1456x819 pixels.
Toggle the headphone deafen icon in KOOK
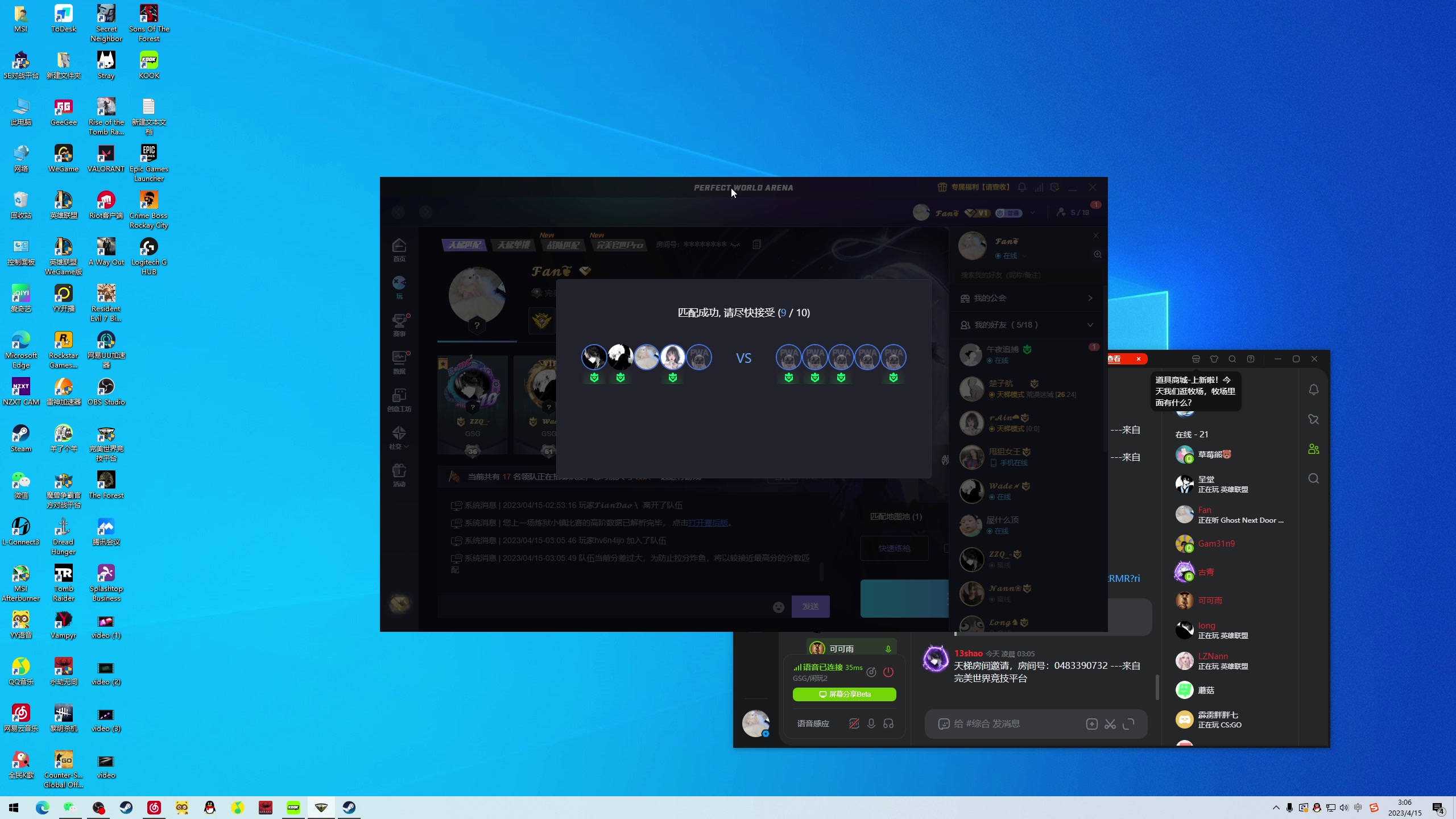(888, 723)
